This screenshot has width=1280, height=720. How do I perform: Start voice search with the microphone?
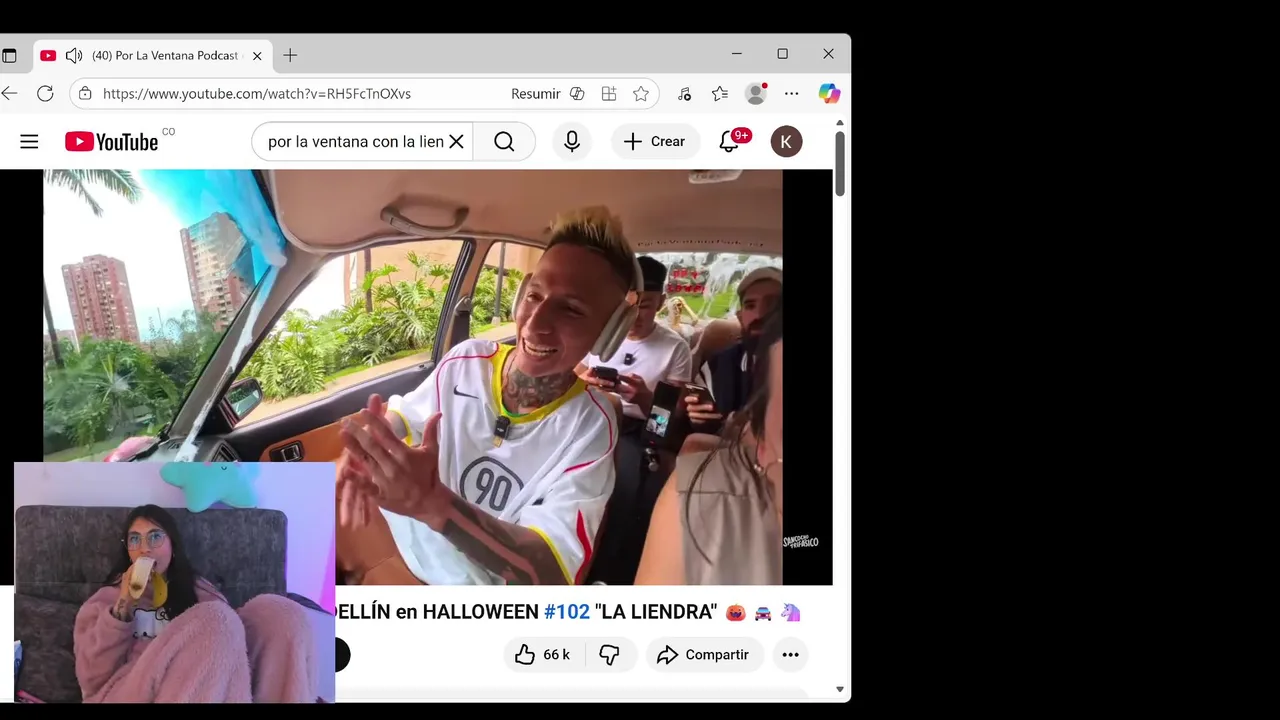point(572,142)
